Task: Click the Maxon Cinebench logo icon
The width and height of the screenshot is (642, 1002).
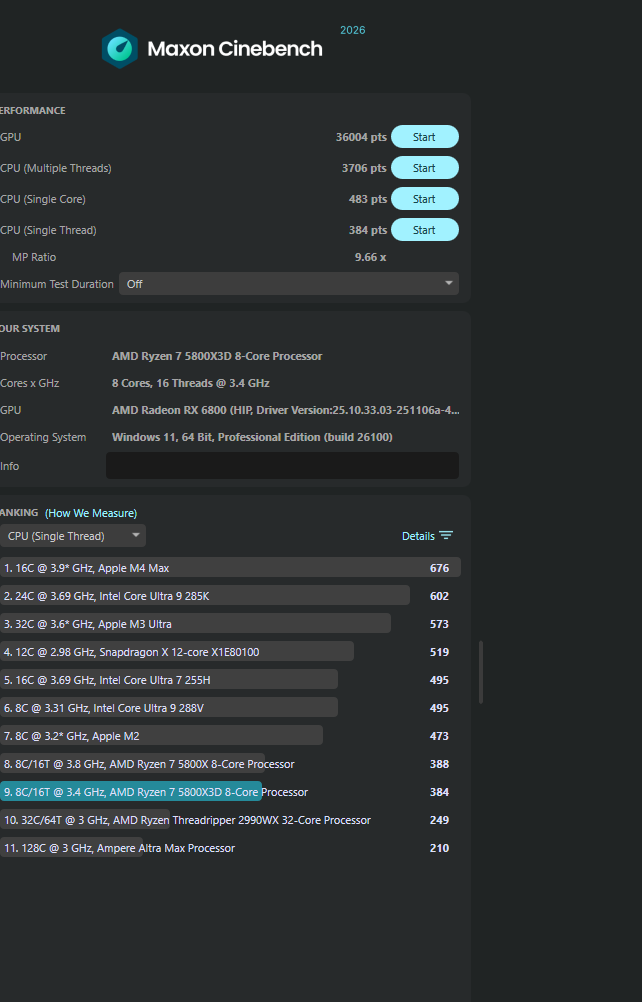Action: pos(119,49)
